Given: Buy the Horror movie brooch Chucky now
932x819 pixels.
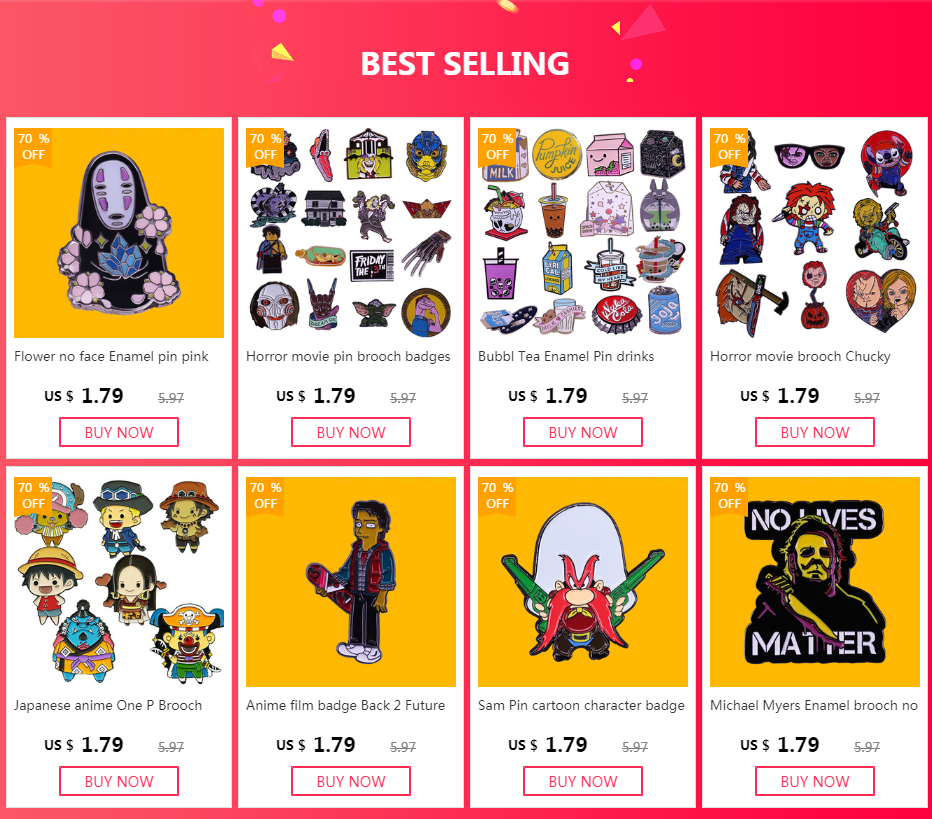Looking at the screenshot, I should (x=815, y=432).
